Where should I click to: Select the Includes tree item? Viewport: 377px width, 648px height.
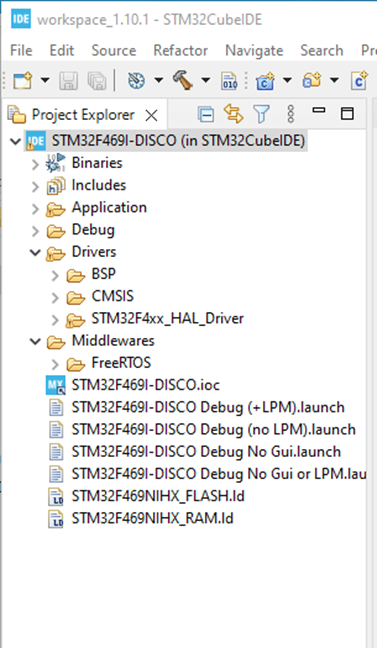coord(99,185)
